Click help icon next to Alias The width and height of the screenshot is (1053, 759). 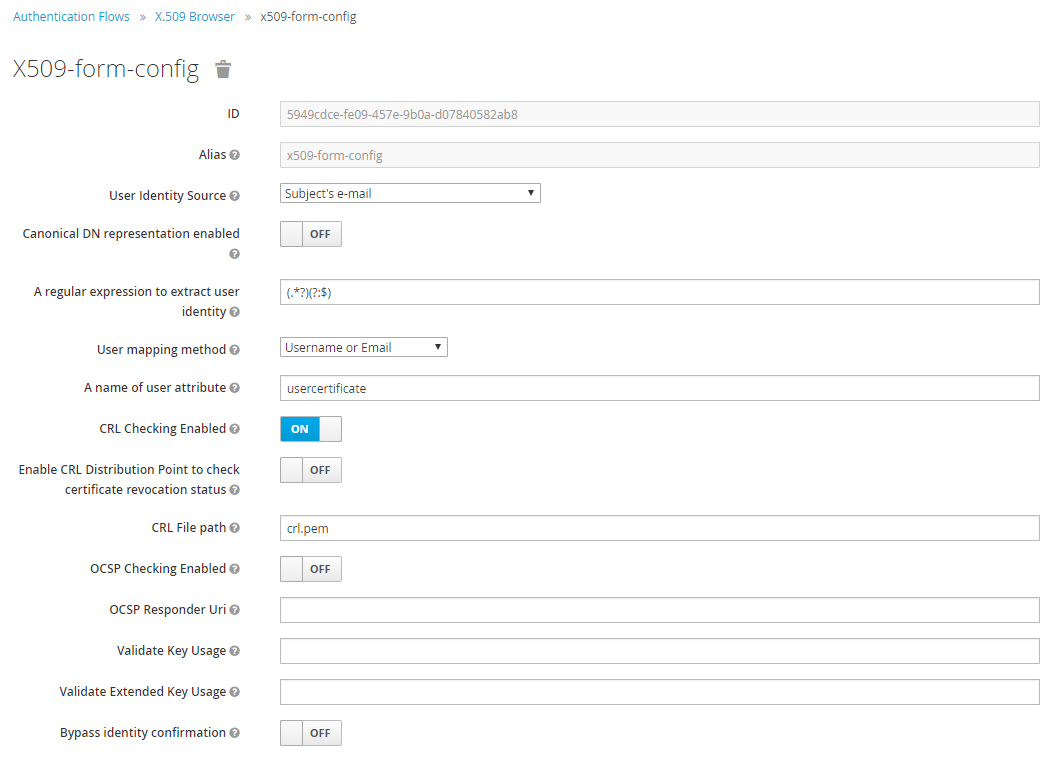[x=235, y=155]
